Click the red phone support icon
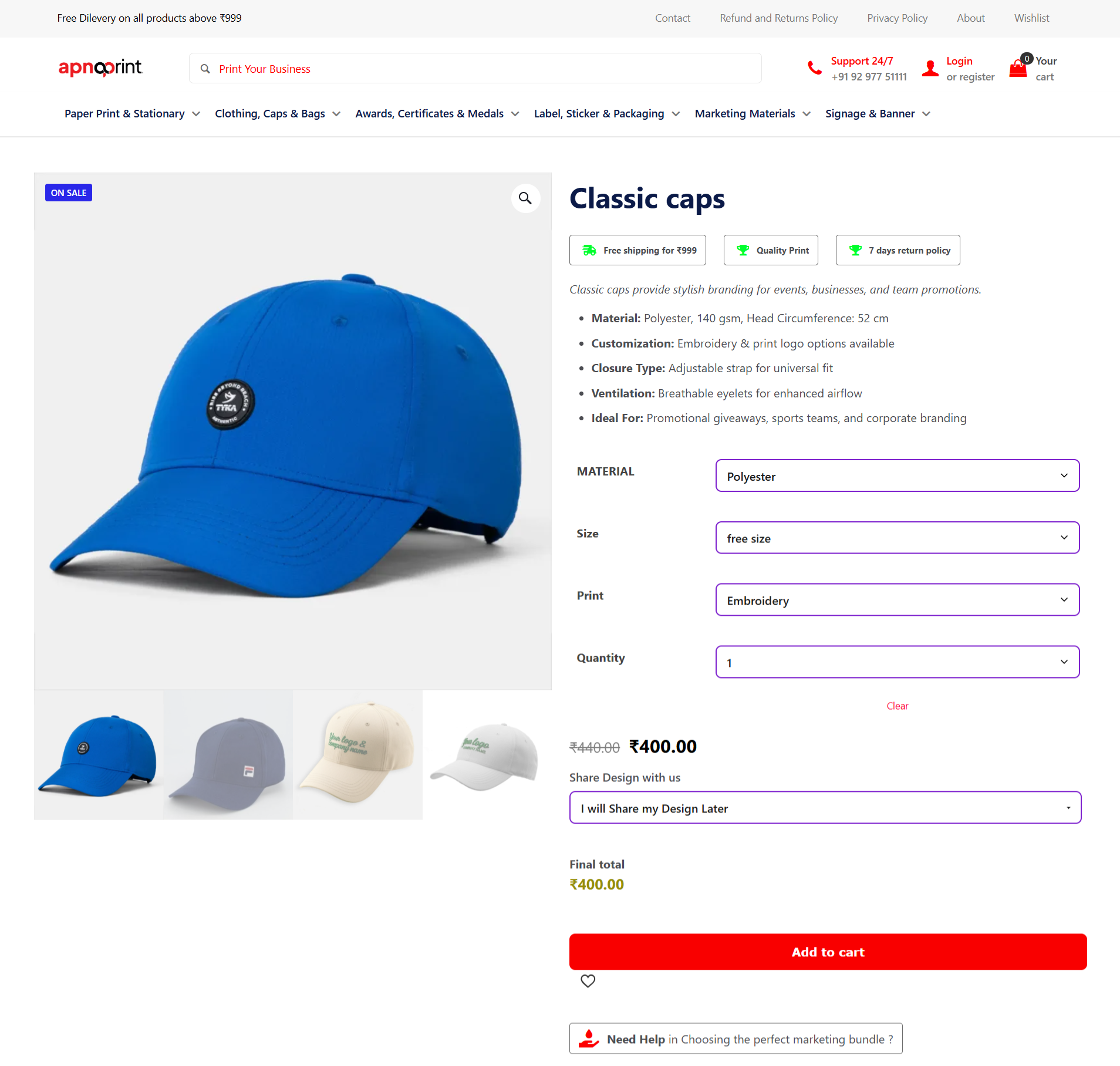1120x1066 pixels. click(x=815, y=68)
